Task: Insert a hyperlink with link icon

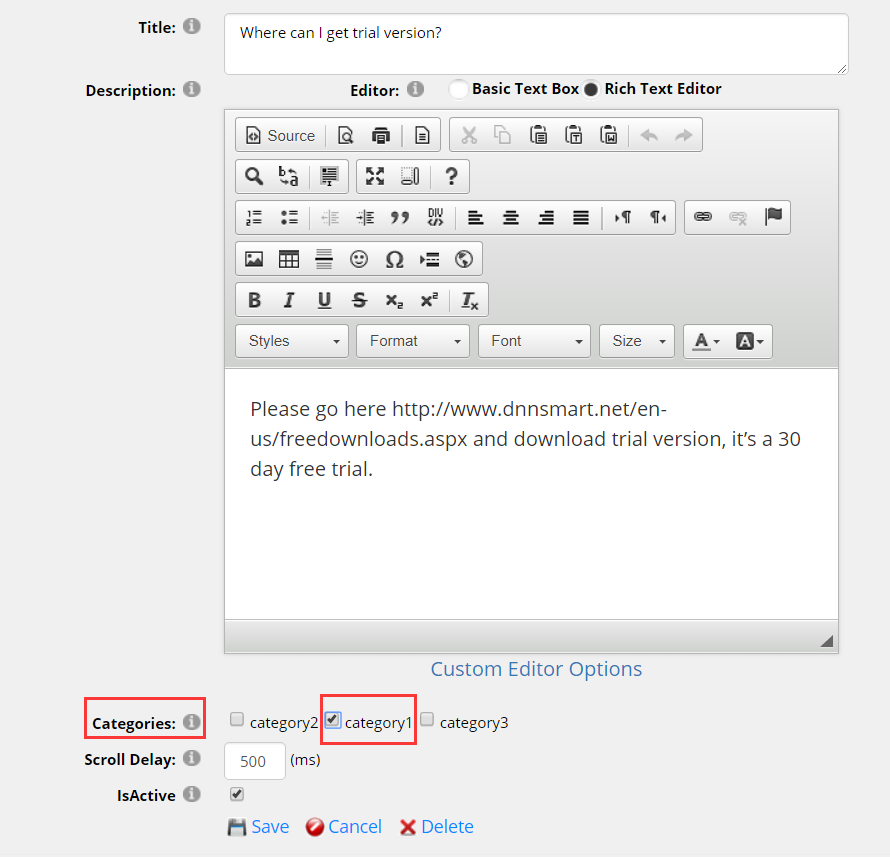Action: click(703, 217)
